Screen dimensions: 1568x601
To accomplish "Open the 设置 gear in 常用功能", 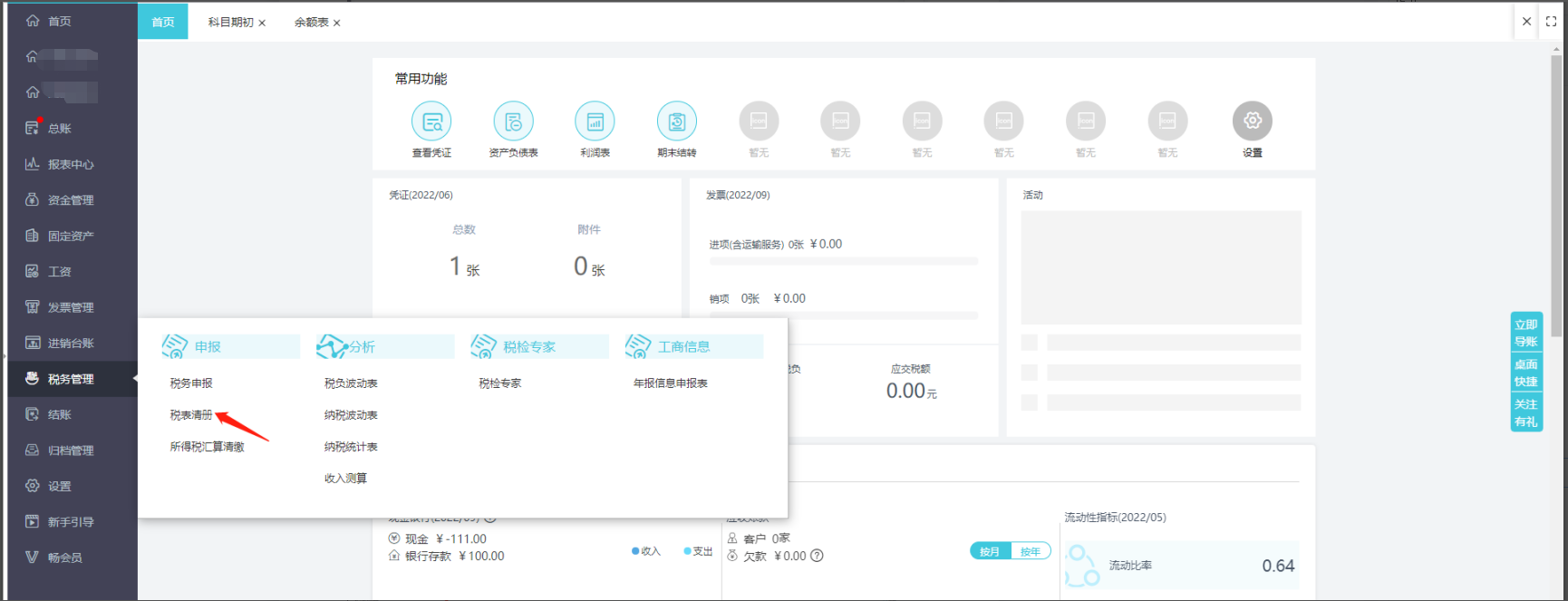I will (1252, 121).
